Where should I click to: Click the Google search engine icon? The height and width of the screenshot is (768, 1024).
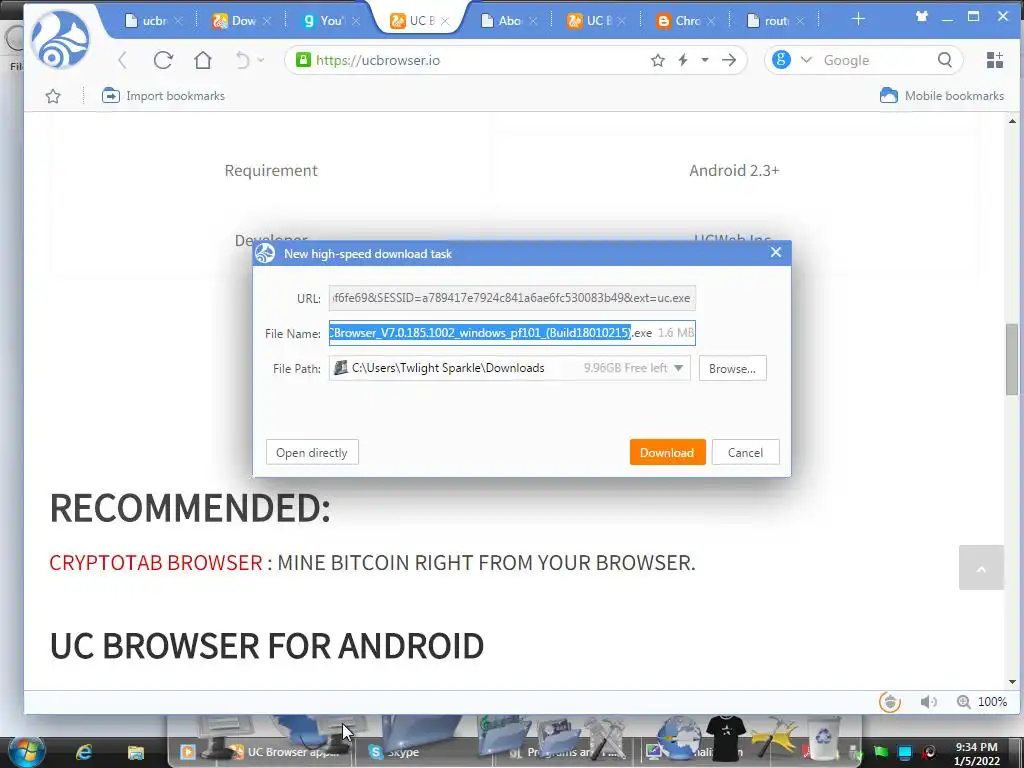tap(781, 60)
